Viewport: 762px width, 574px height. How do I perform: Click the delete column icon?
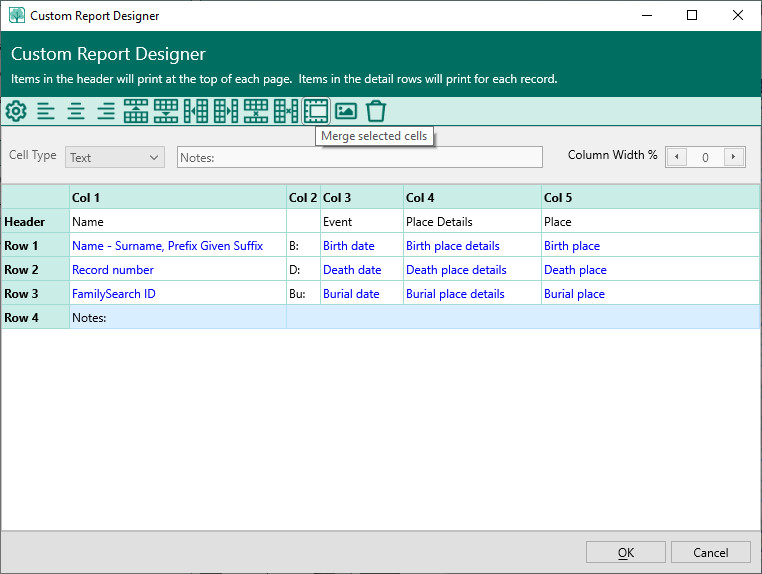click(x=286, y=112)
